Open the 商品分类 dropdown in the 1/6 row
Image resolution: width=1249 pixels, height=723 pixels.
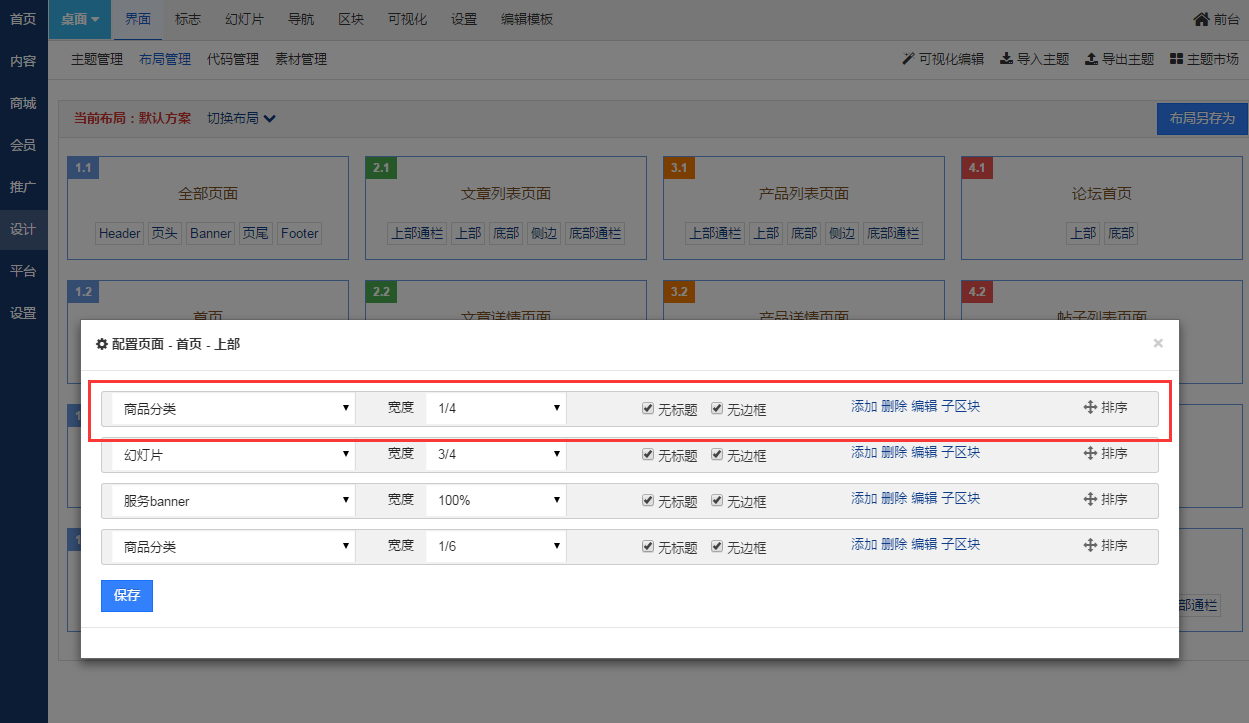coord(233,546)
